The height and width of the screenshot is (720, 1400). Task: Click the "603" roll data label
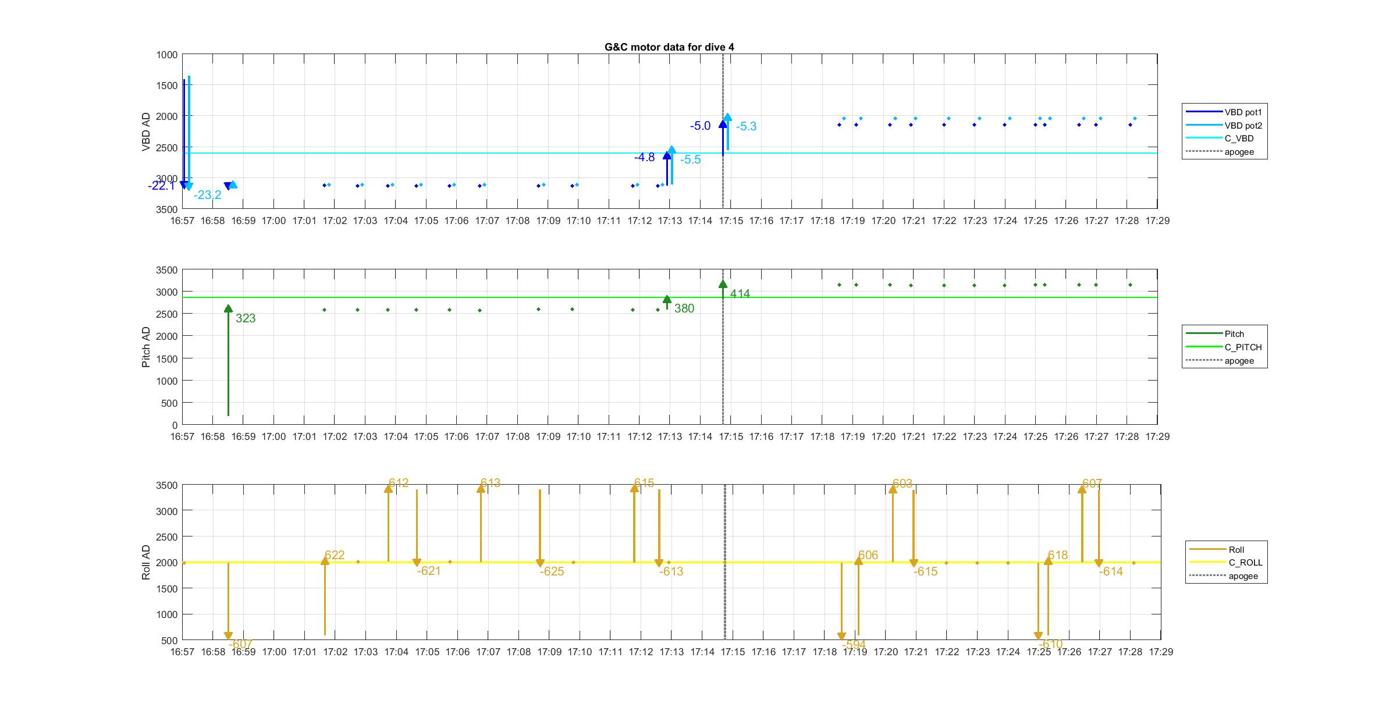903,484
